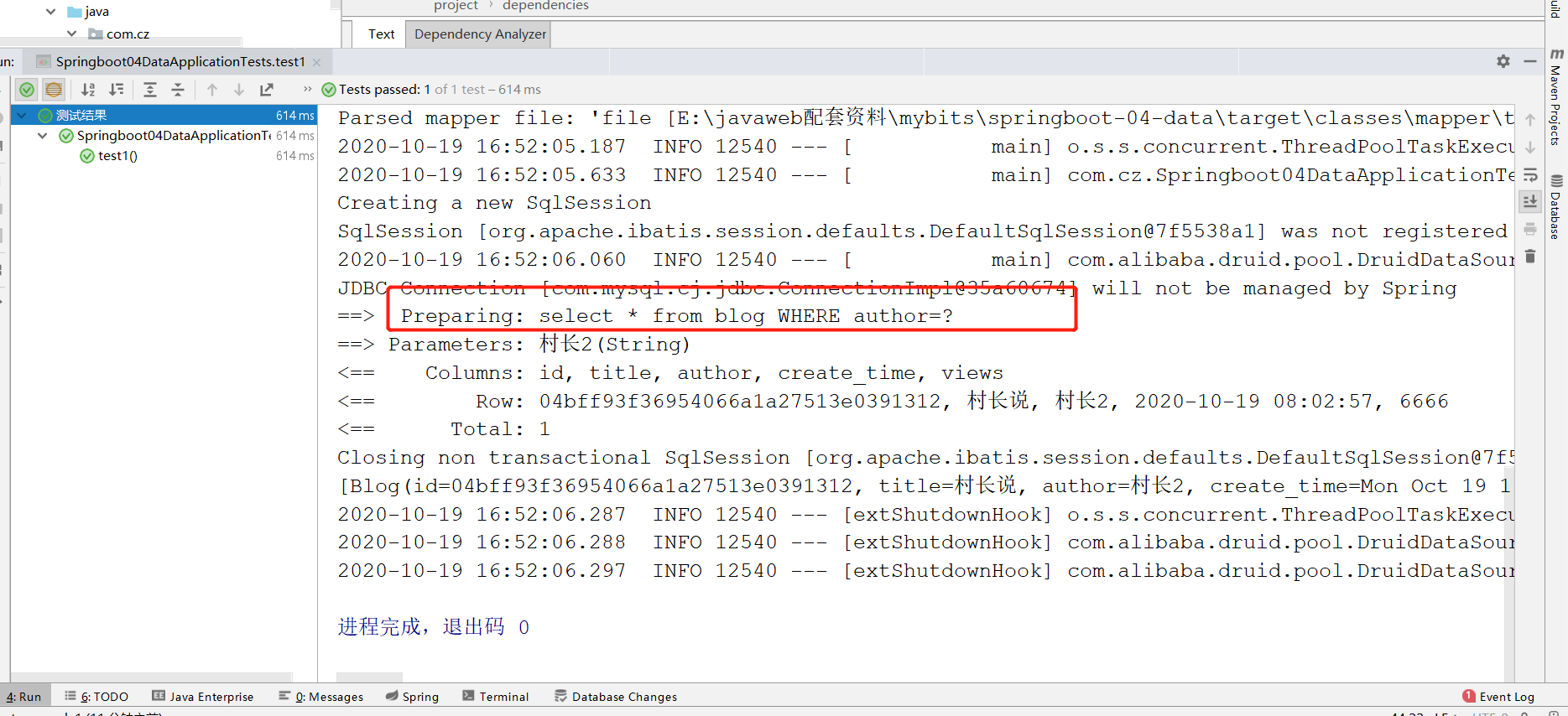Collapse the Springboot04DataApplicationTests node
This screenshot has height=716, width=1568.
tap(42, 135)
